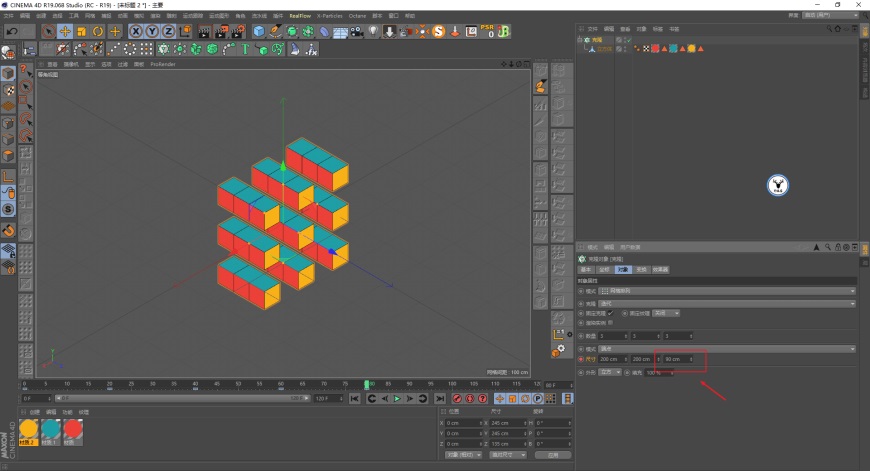The width and height of the screenshot is (870, 471).
Task: Click the orange S plugin icon
Action: tap(438, 32)
